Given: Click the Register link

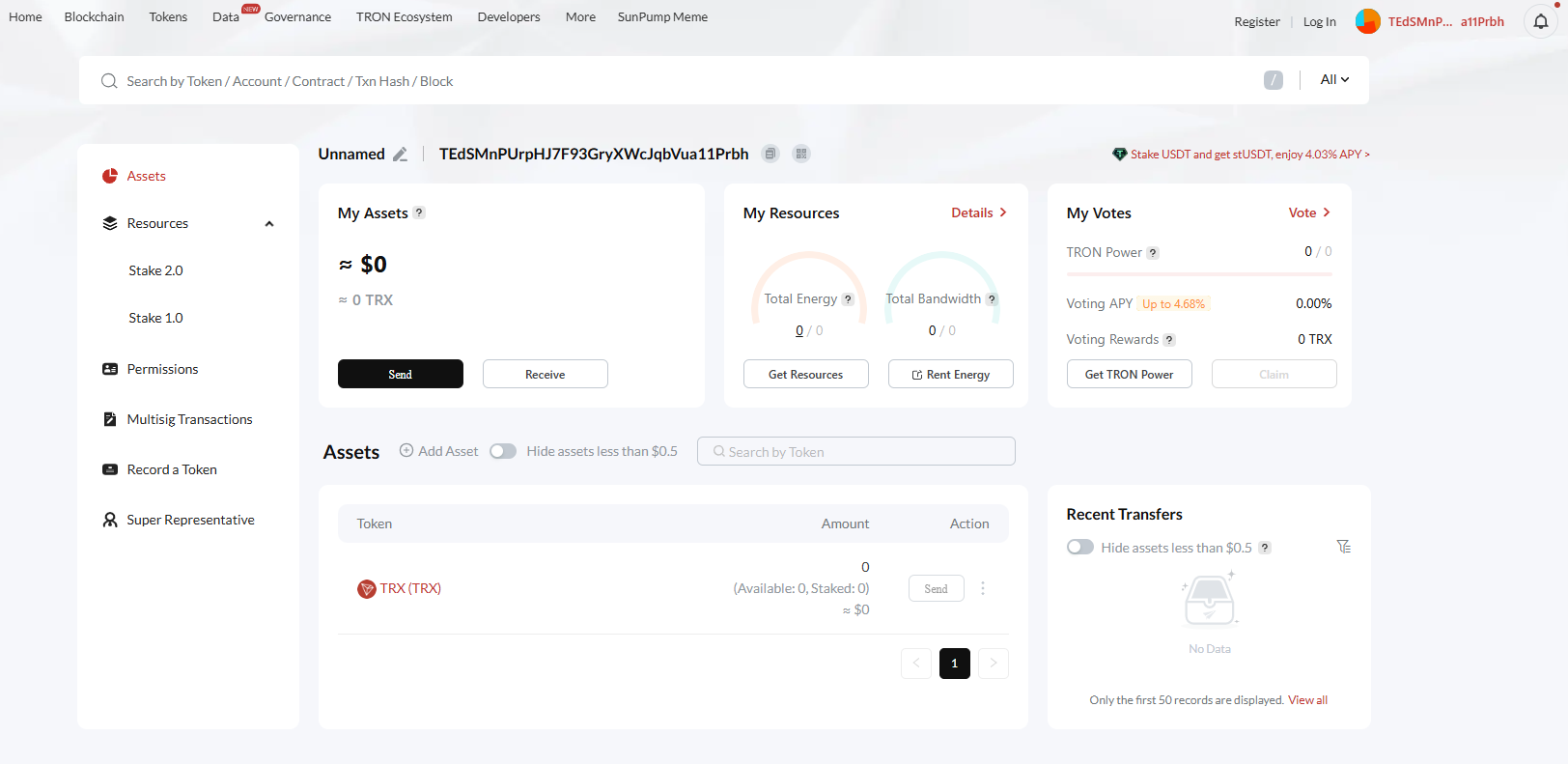Looking at the screenshot, I should [1257, 21].
